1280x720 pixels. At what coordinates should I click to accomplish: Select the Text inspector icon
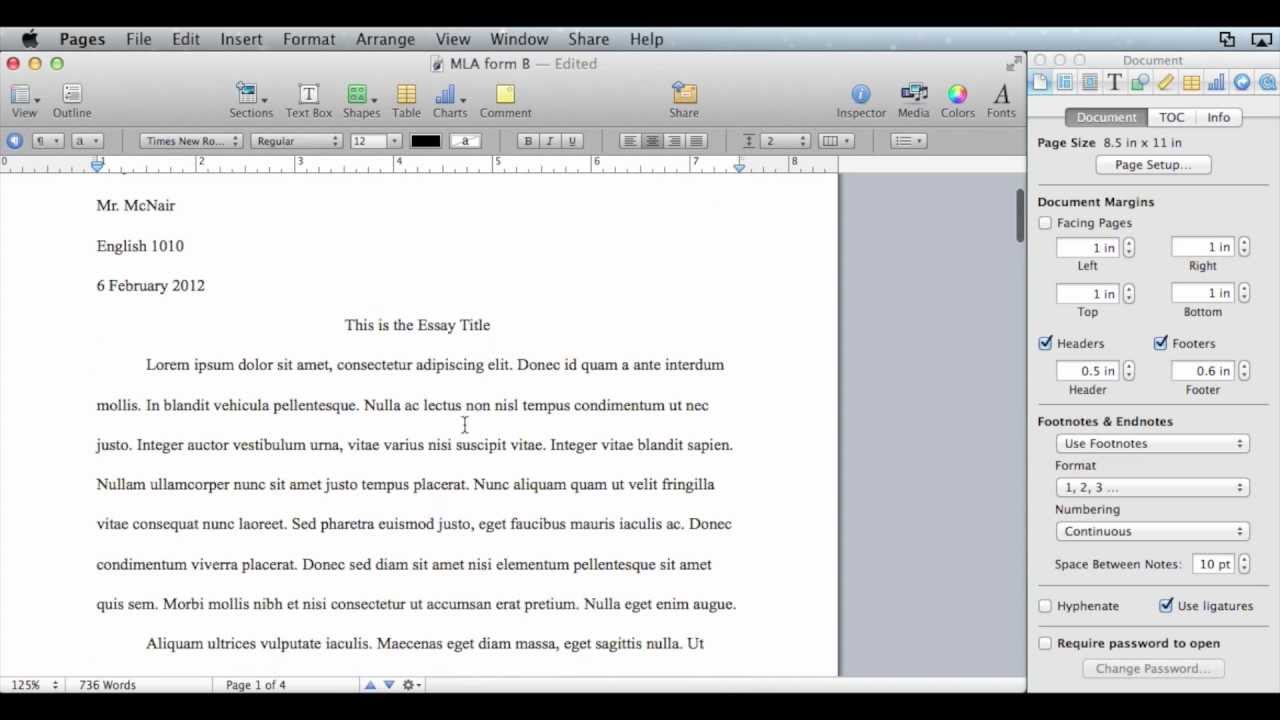[x=1115, y=83]
